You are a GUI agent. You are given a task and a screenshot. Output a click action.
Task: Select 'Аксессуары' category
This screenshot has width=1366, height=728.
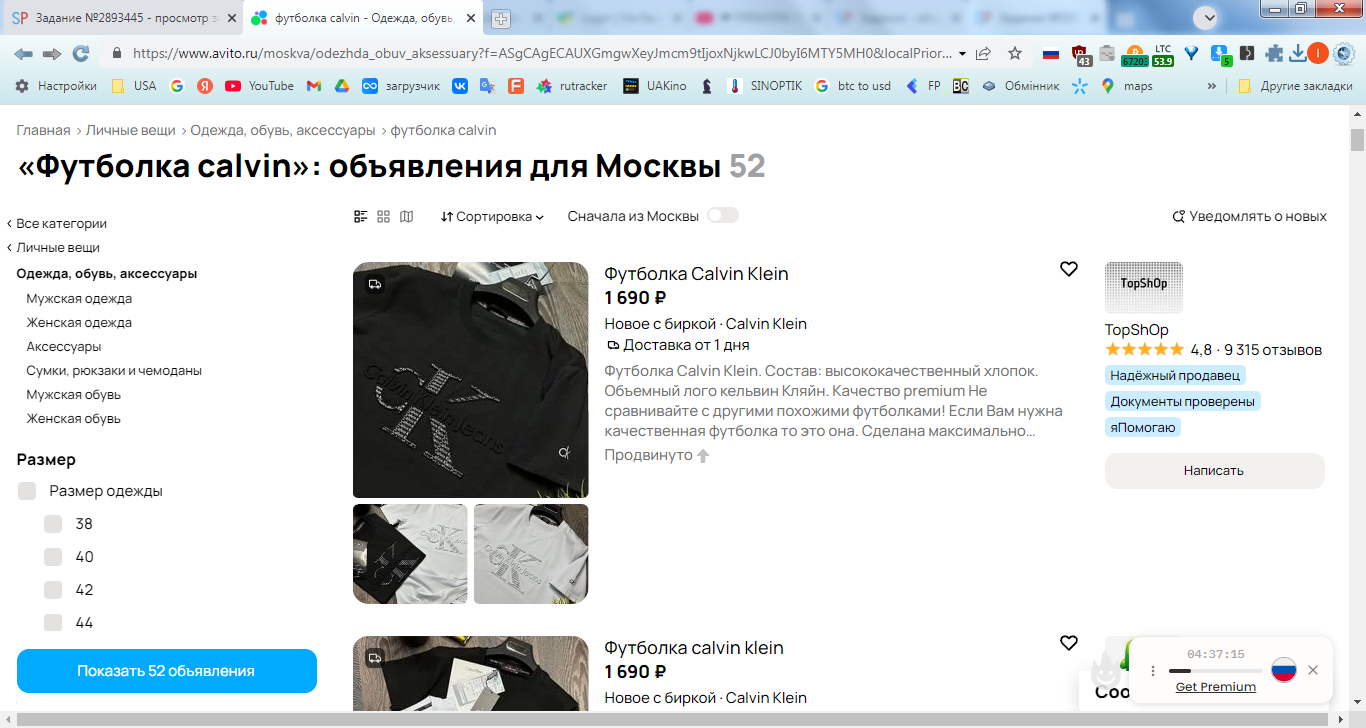pos(64,347)
